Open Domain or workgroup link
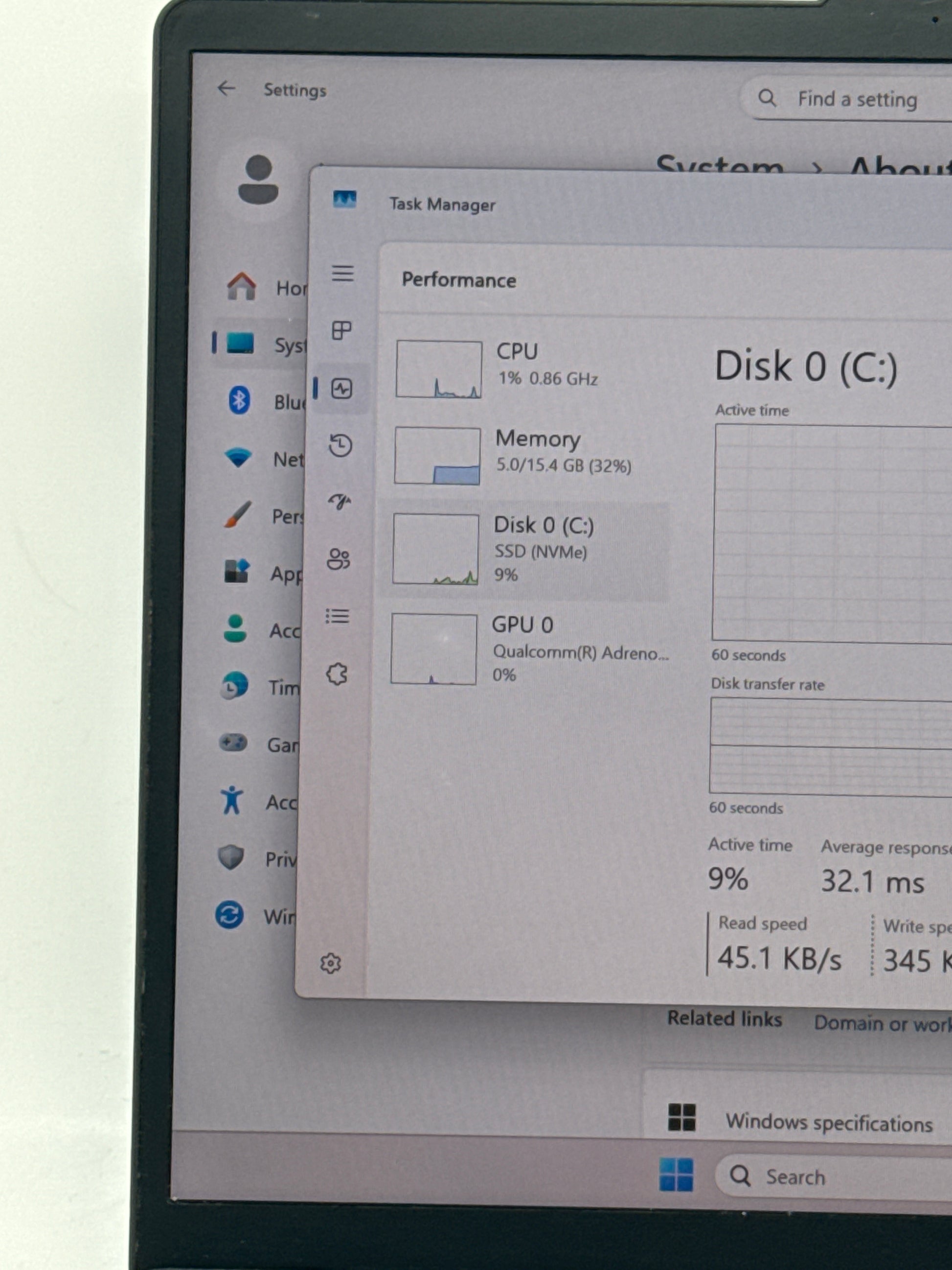 coord(881,1023)
